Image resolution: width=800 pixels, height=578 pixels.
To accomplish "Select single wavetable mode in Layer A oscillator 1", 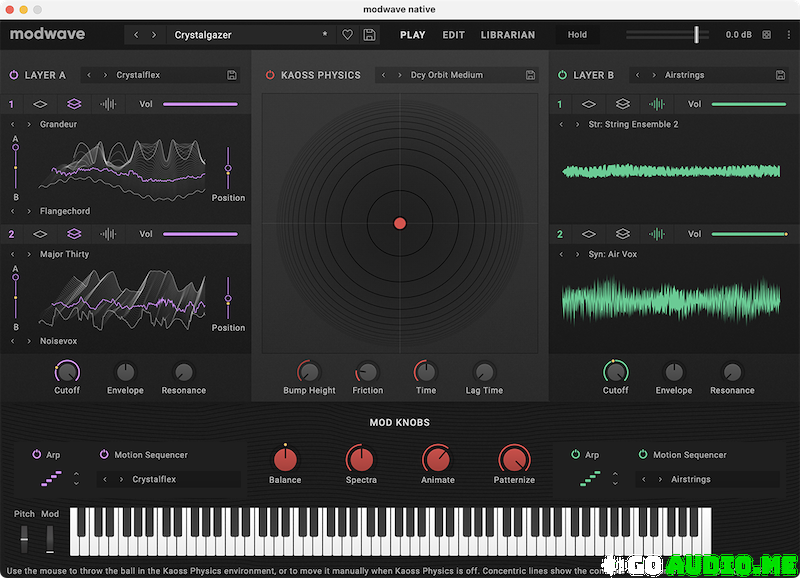I will [40, 104].
